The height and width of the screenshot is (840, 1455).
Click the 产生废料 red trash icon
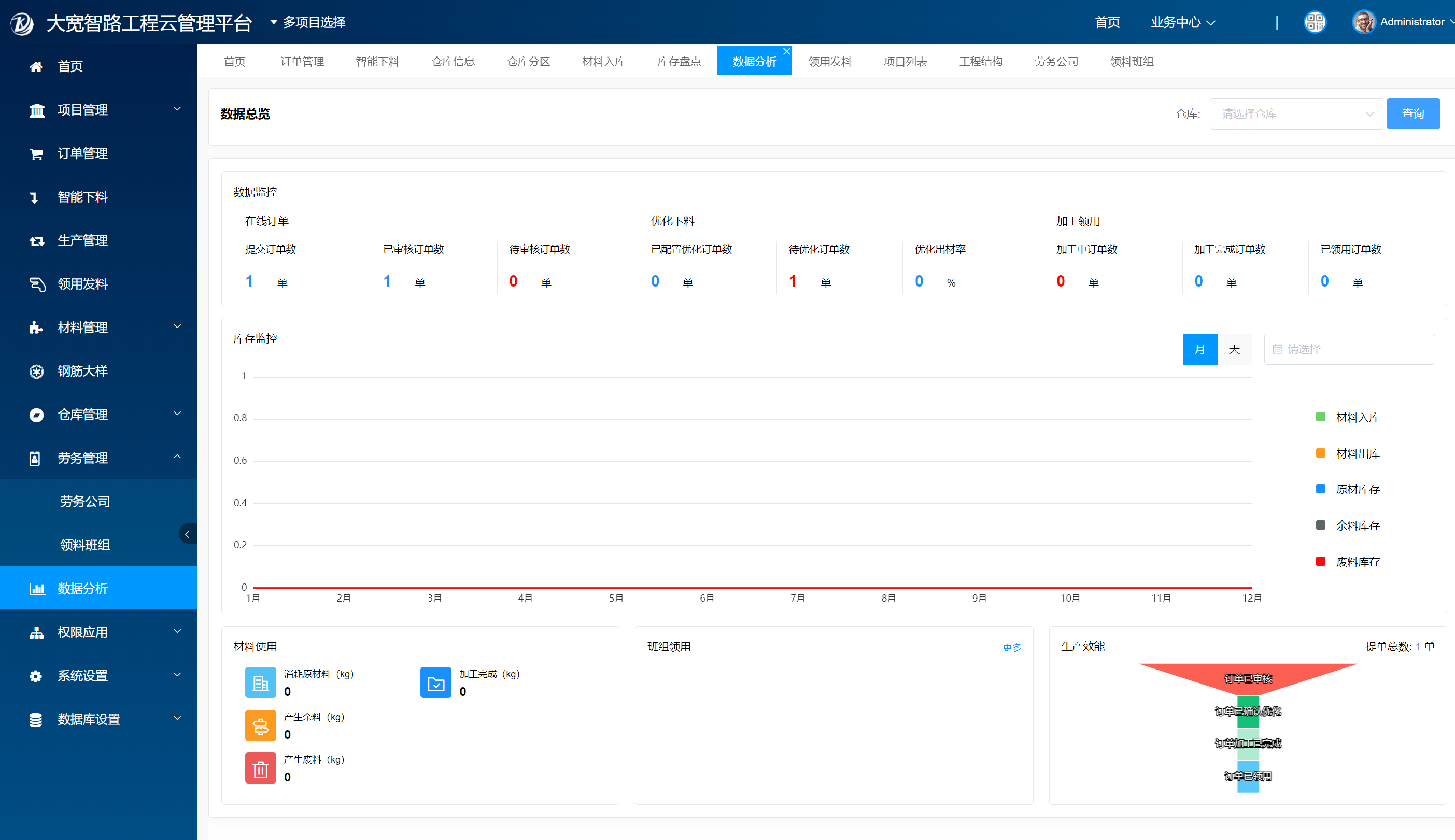[x=261, y=768]
